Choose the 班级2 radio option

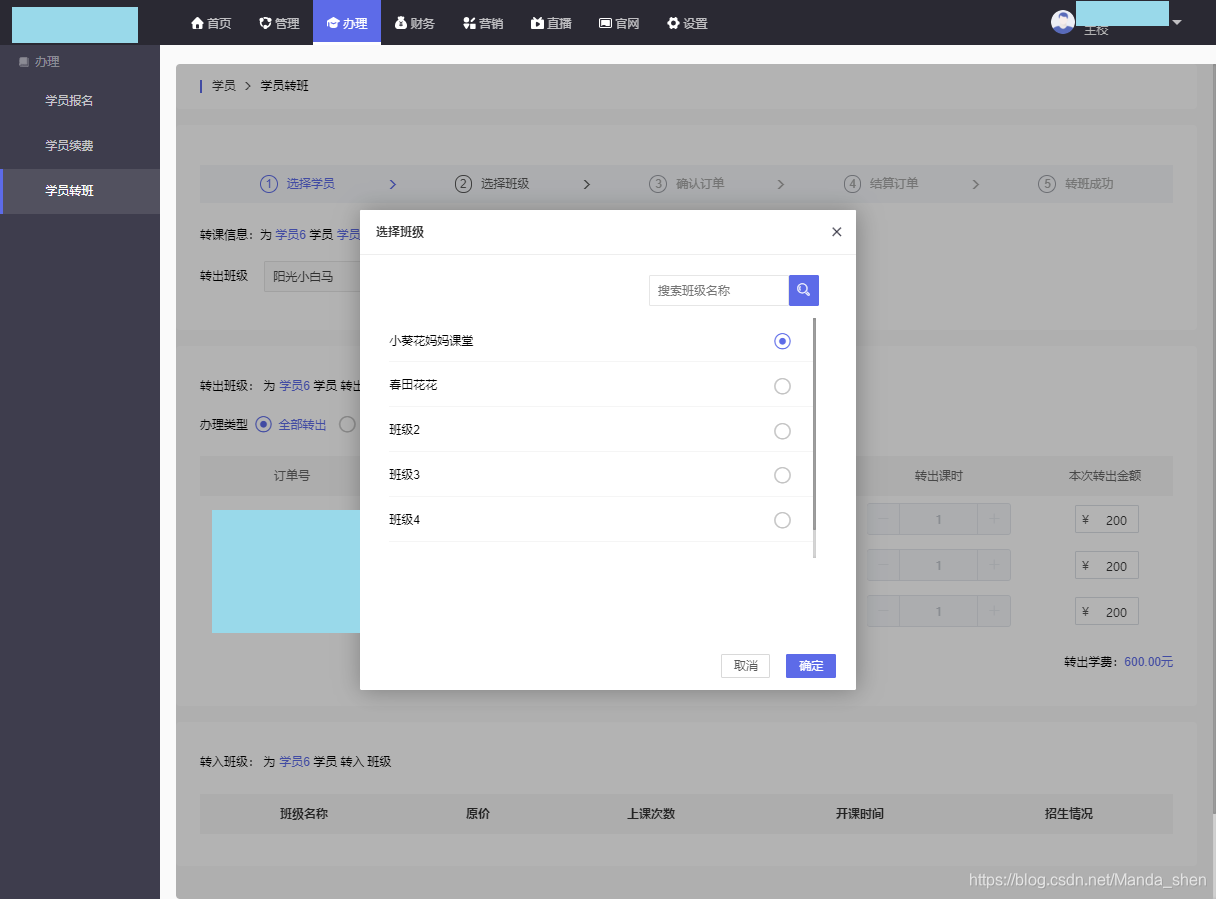click(x=782, y=431)
